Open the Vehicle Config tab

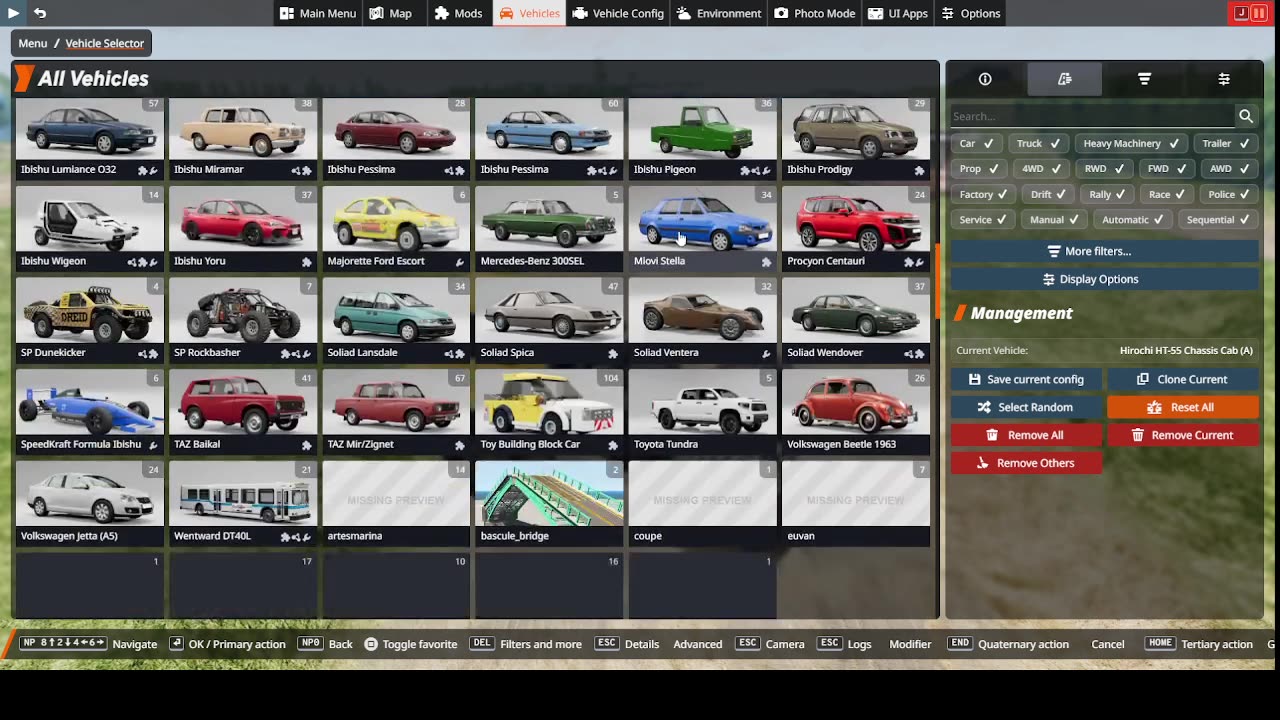pyautogui.click(x=618, y=13)
